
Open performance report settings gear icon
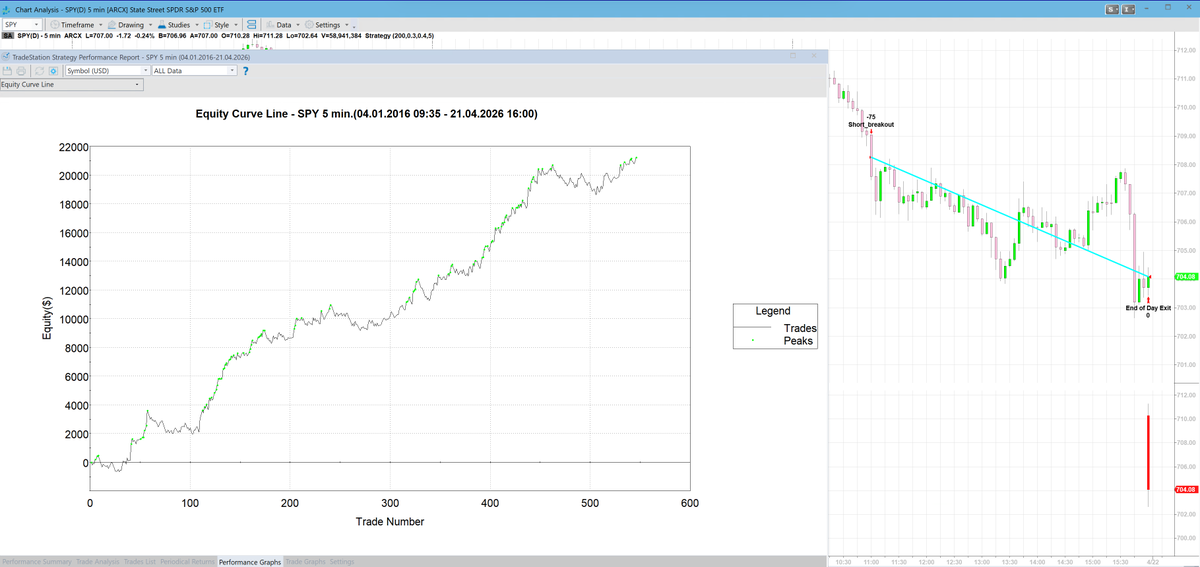coord(53,71)
